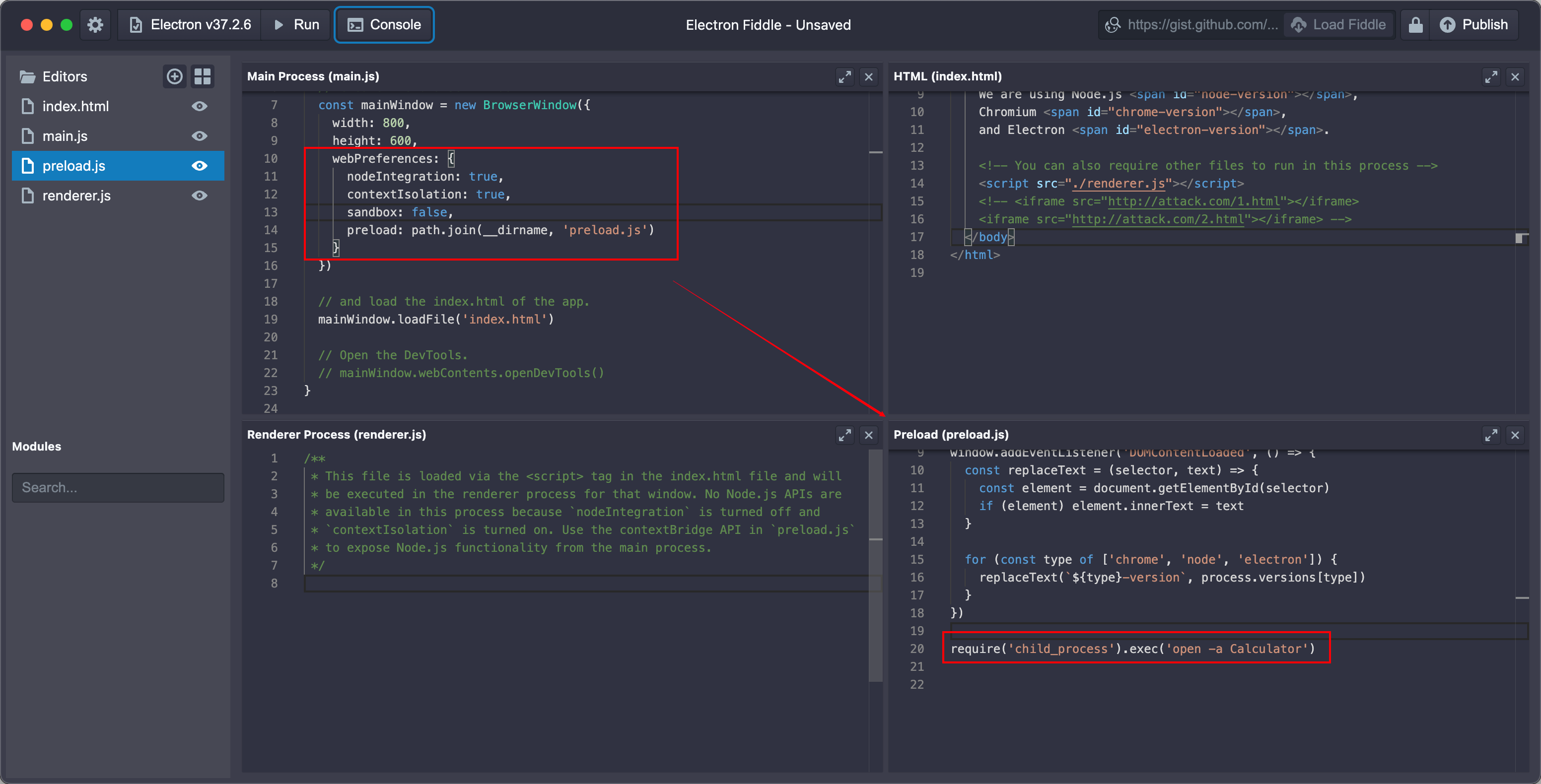Maximize the Main Process (main.js) panel

point(844,76)
